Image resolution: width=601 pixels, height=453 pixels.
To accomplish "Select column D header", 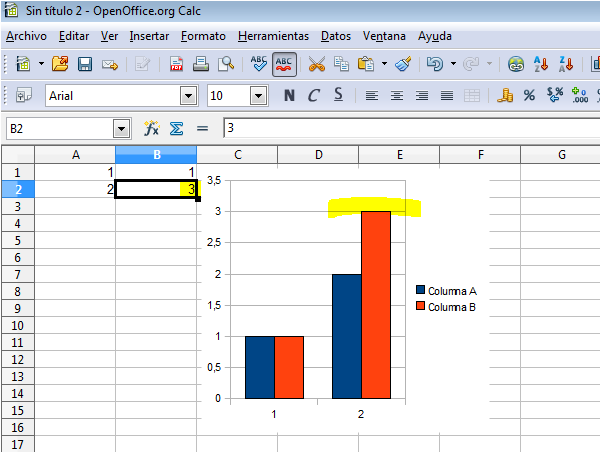I will [318, 154].
